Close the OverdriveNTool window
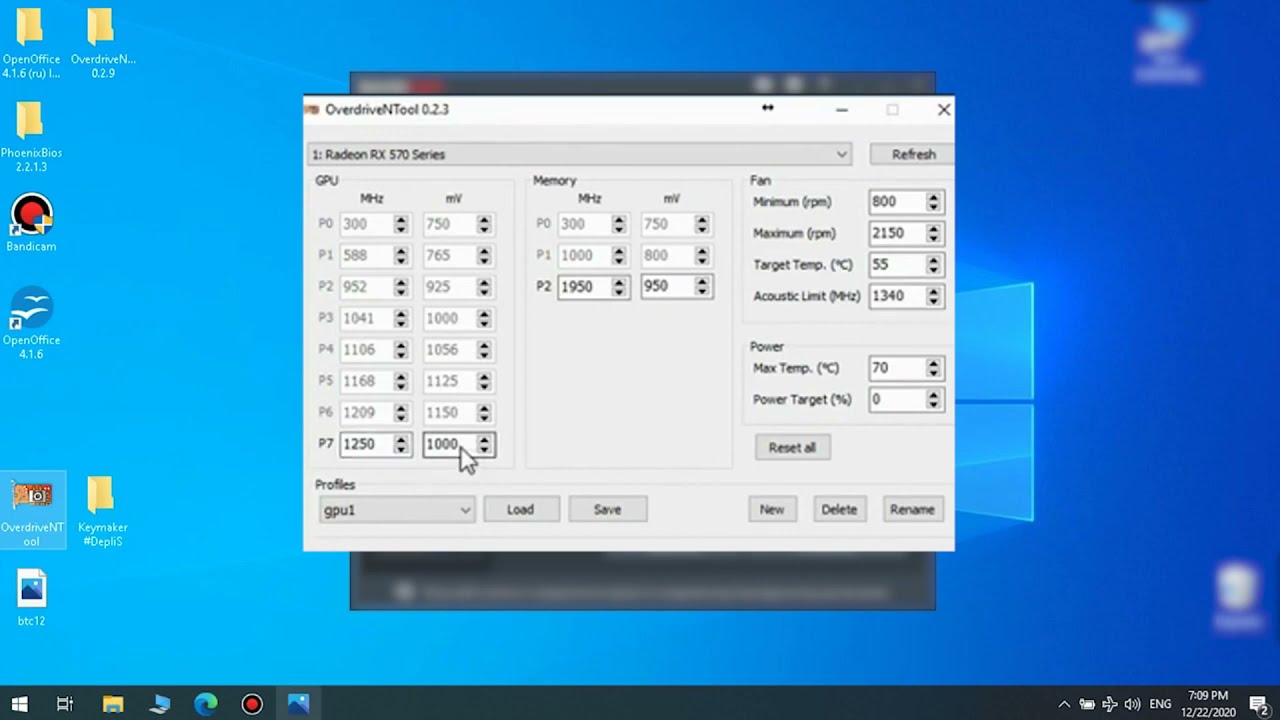The height and width of the screenshot is (720, 1280). pos(943,110)
